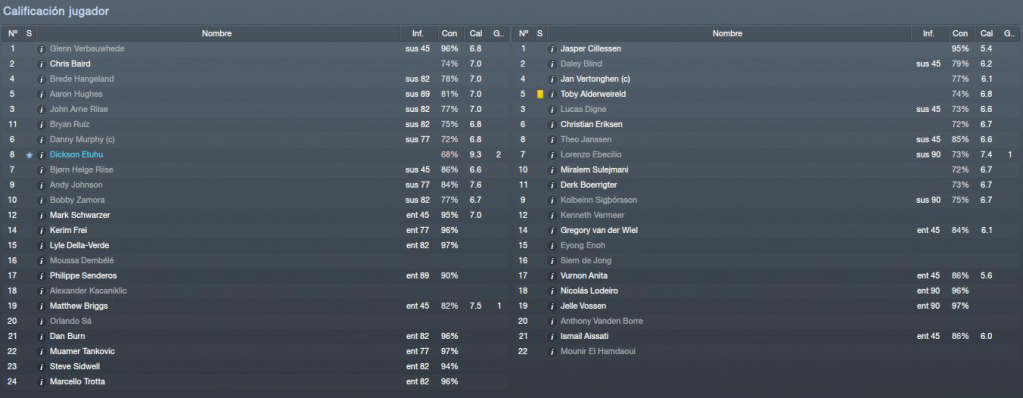Open info icon next to Marcello Trotta
Image resolution: width=1023 pixels, height=398 pixels.
(42, 382)
